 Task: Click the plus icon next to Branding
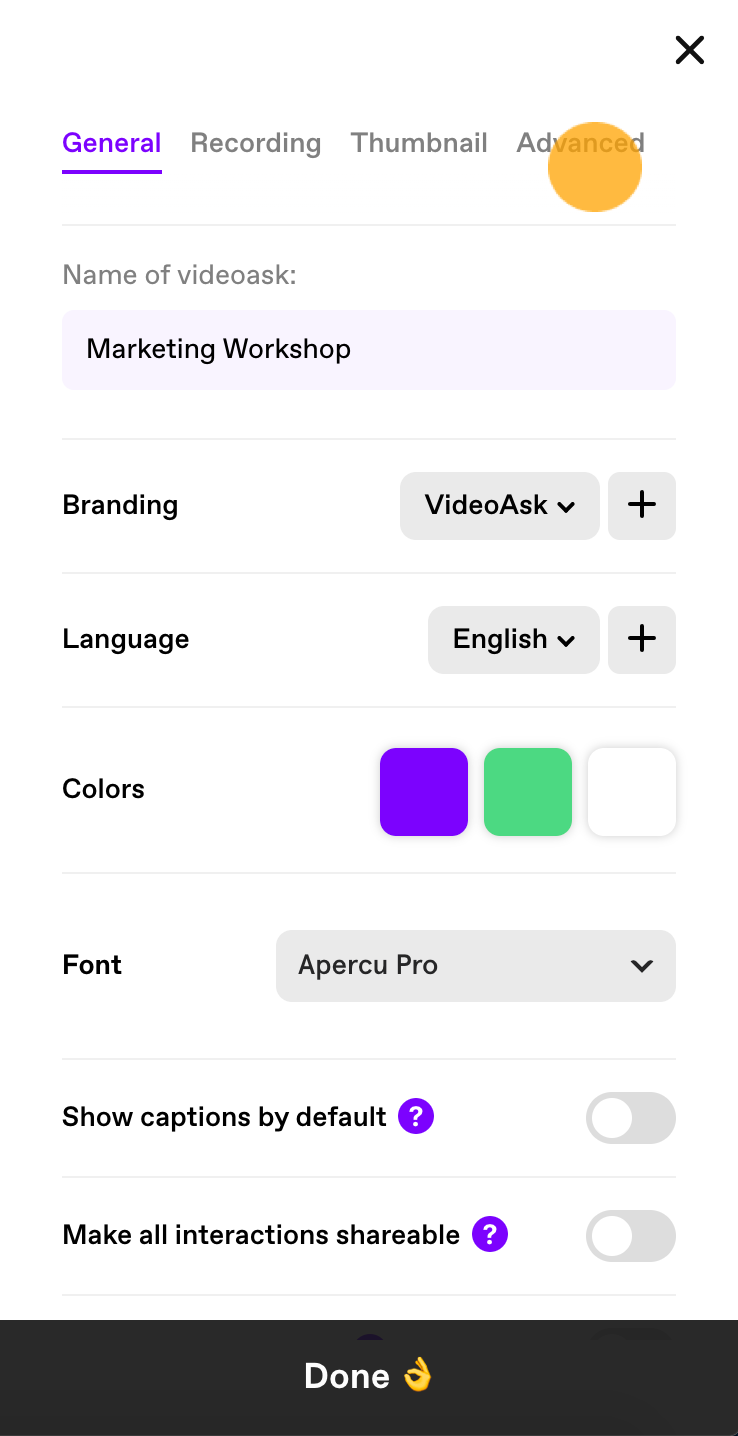coord(642,505)
